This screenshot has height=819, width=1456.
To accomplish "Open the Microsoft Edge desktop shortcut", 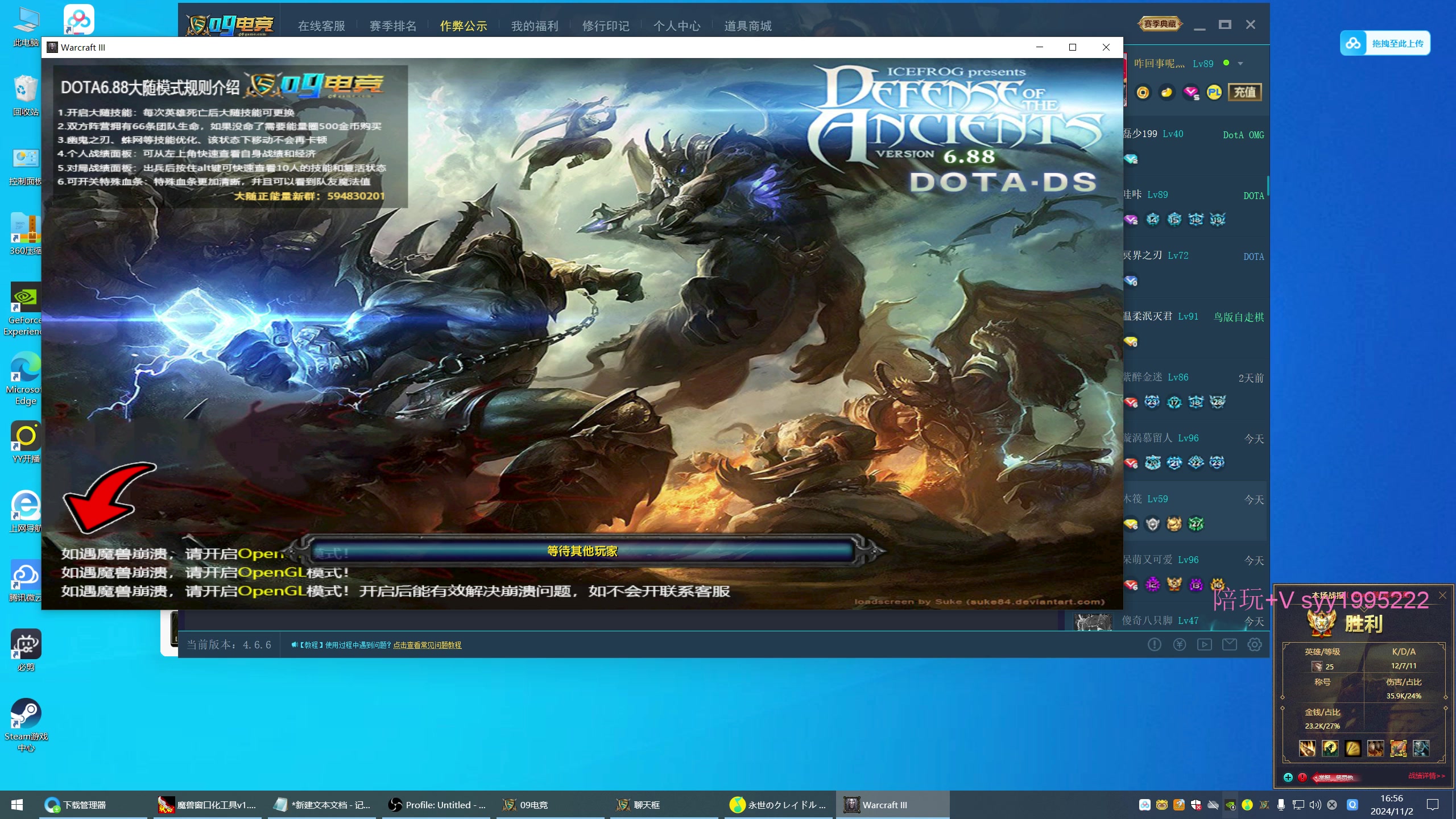I will [x=26, y=378].
